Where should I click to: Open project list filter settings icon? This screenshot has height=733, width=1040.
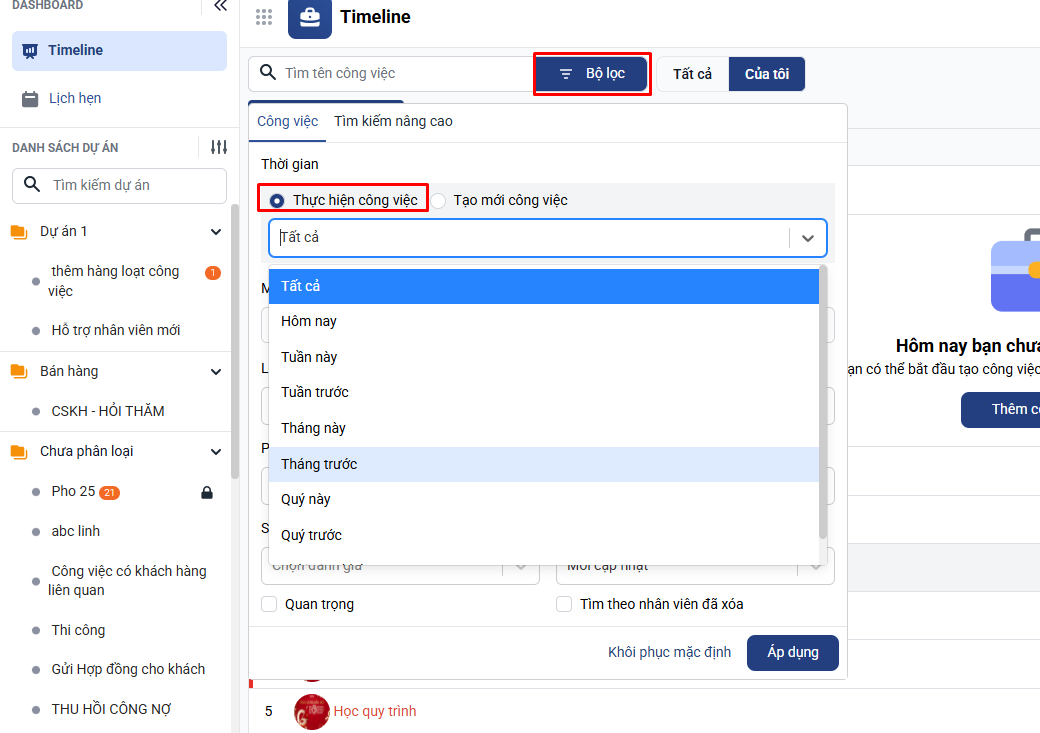click(x=219, y=148)
